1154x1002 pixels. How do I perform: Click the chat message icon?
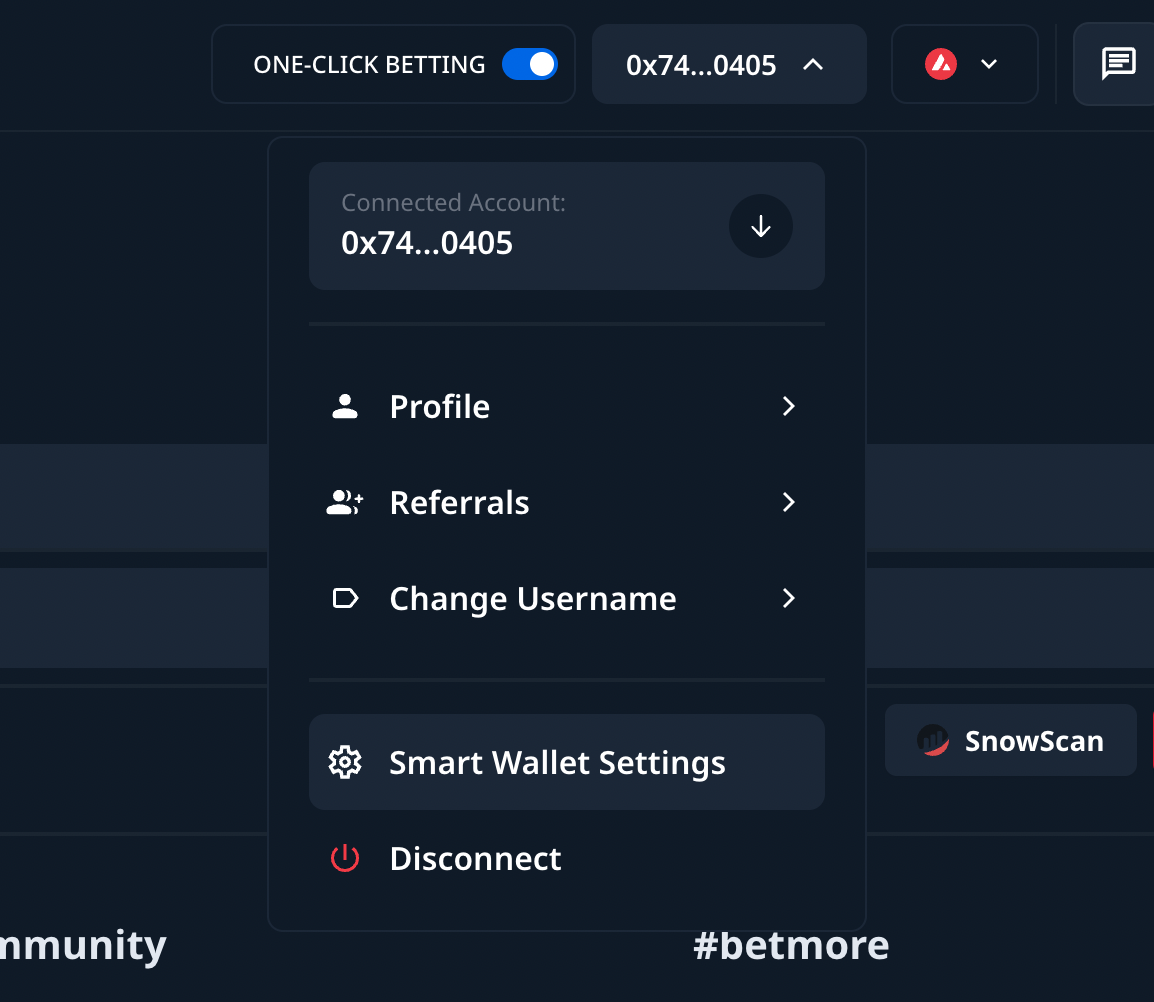coord(1118,64)
